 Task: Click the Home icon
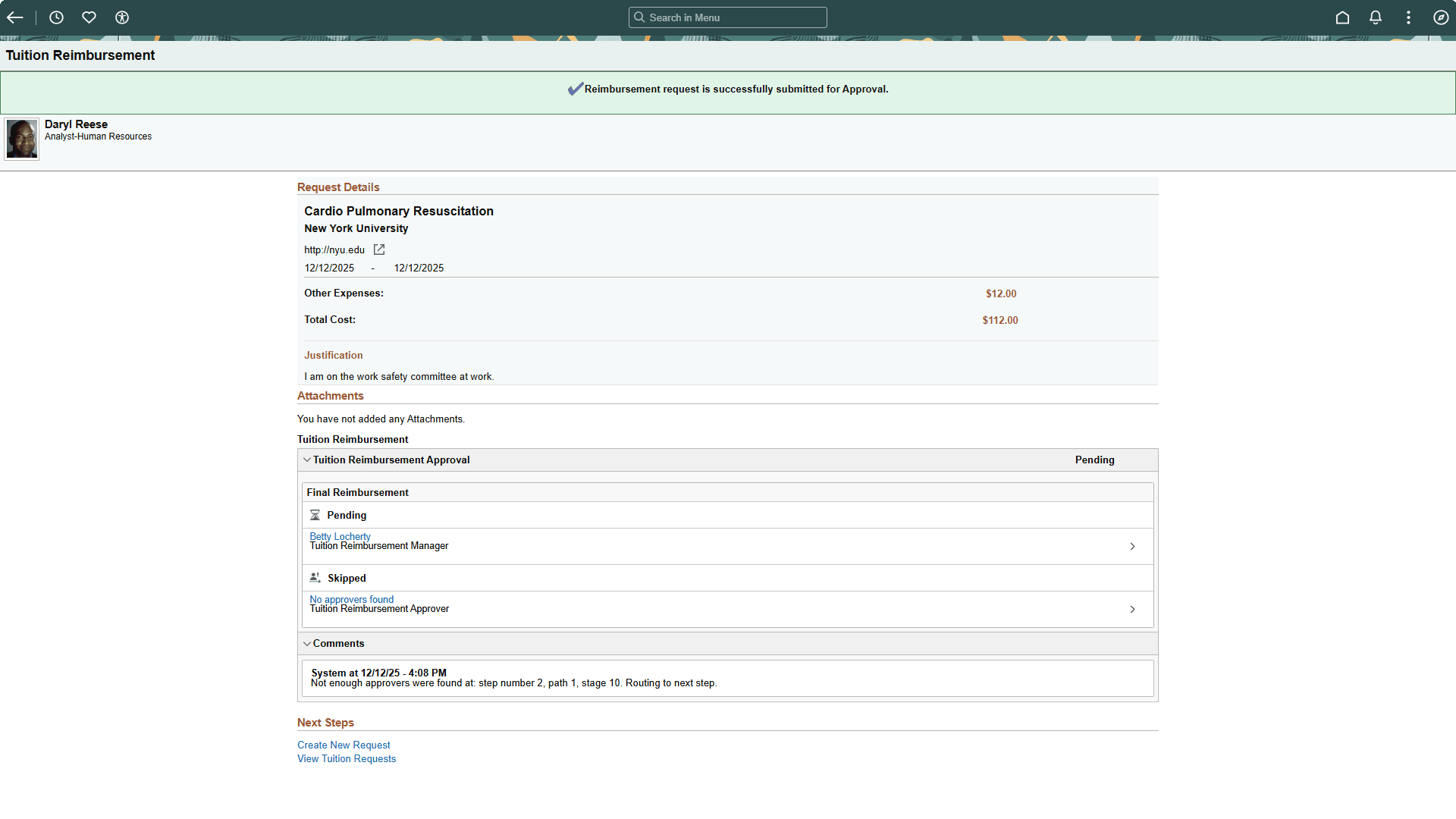point(1342,17)
